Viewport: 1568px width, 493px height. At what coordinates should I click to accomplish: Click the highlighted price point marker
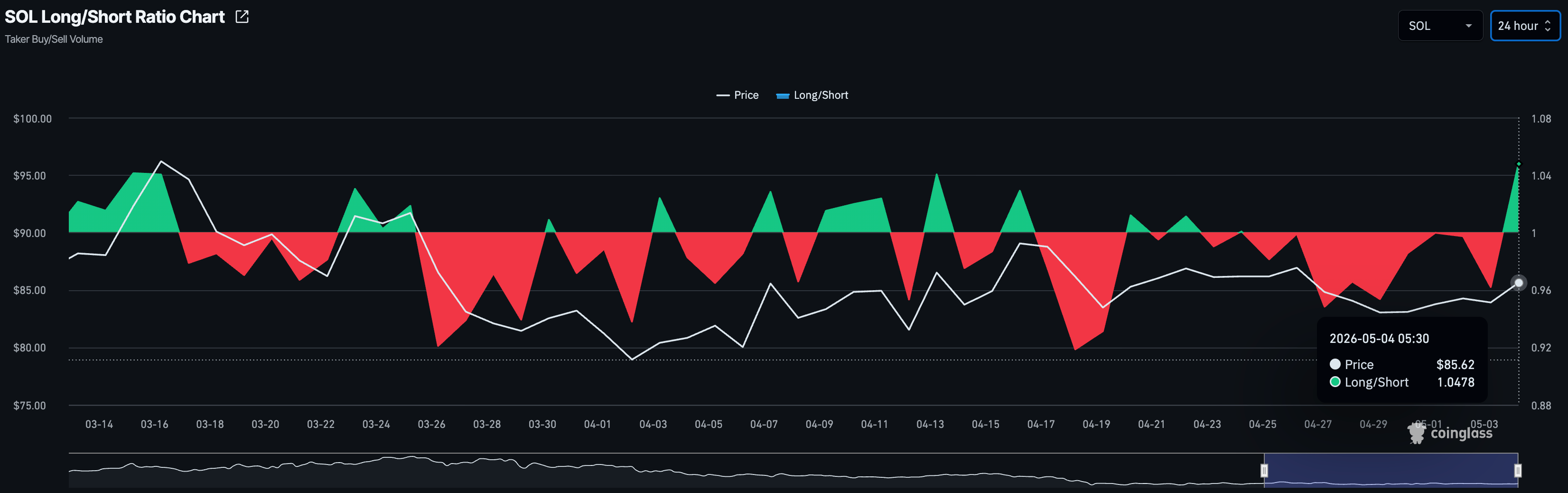(x=1519, y=283)
